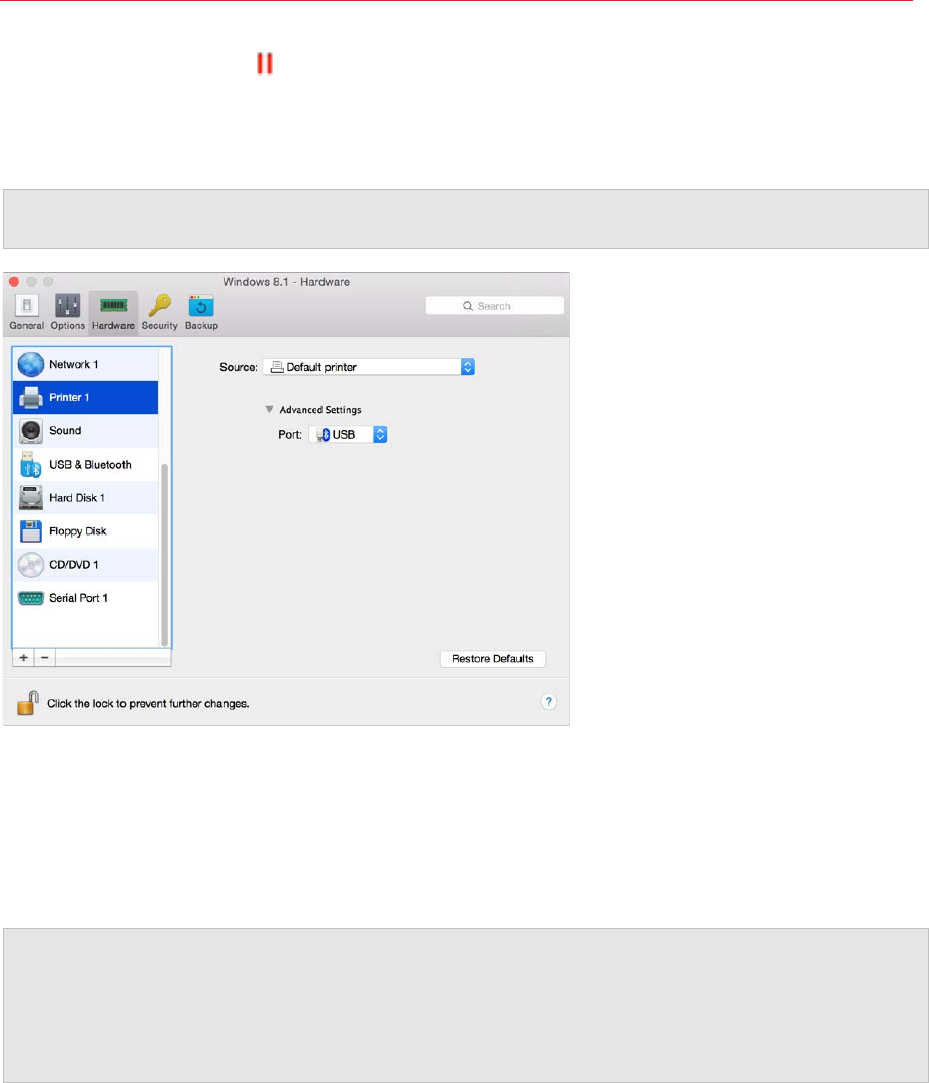Open the General settings tab
The image size is (929, 1083).
(26, 312)
